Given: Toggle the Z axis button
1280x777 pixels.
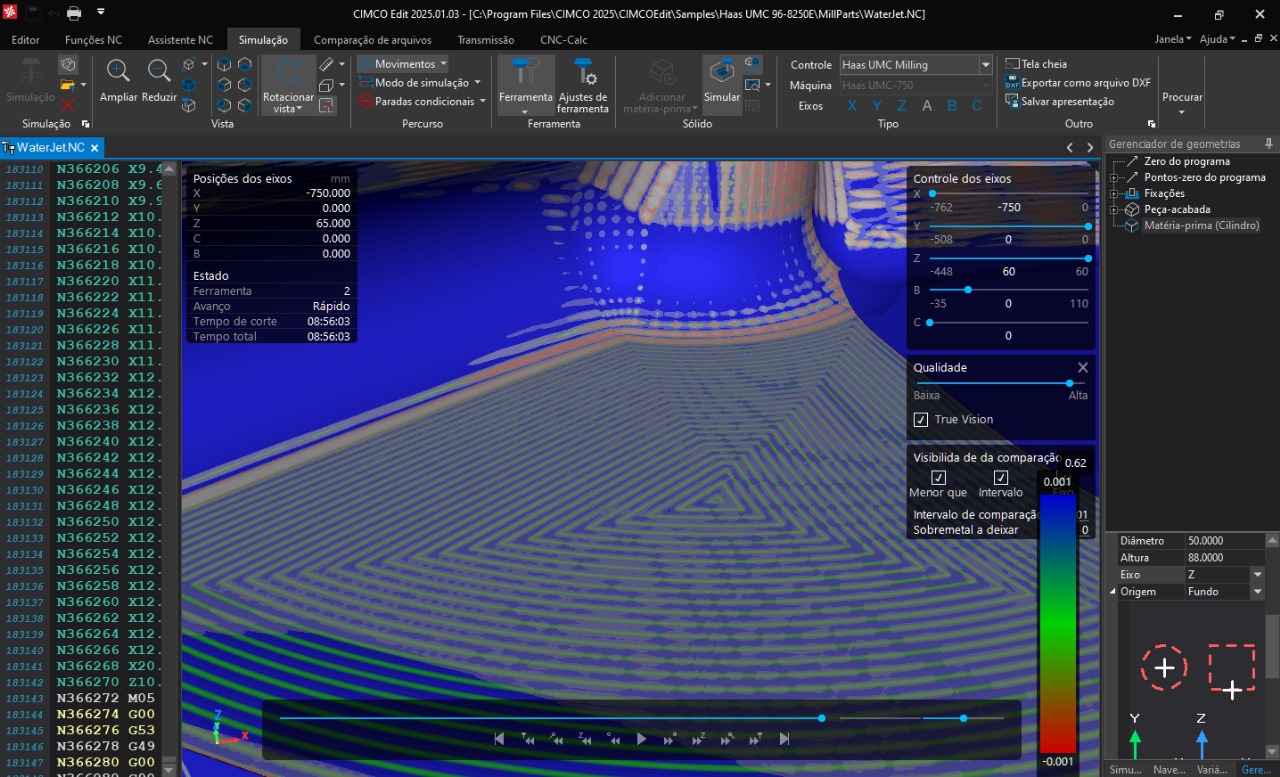Looking at the screenshot, I should 902,106.
